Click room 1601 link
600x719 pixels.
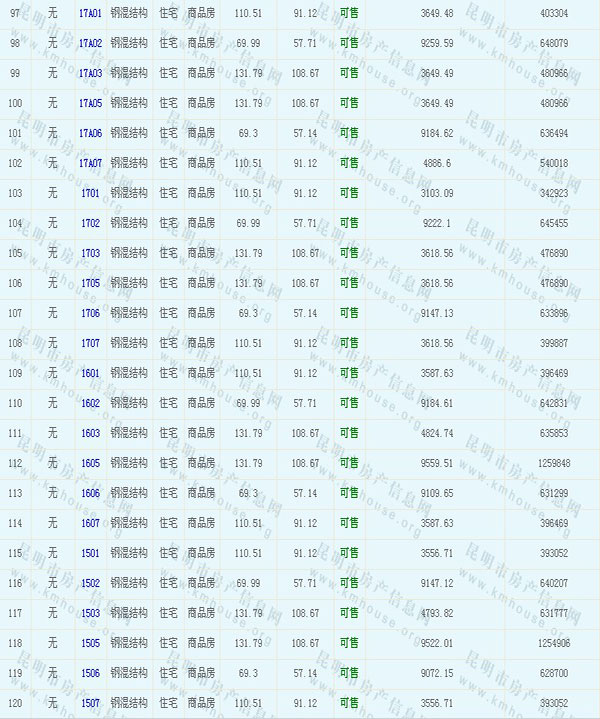point(90,374)
